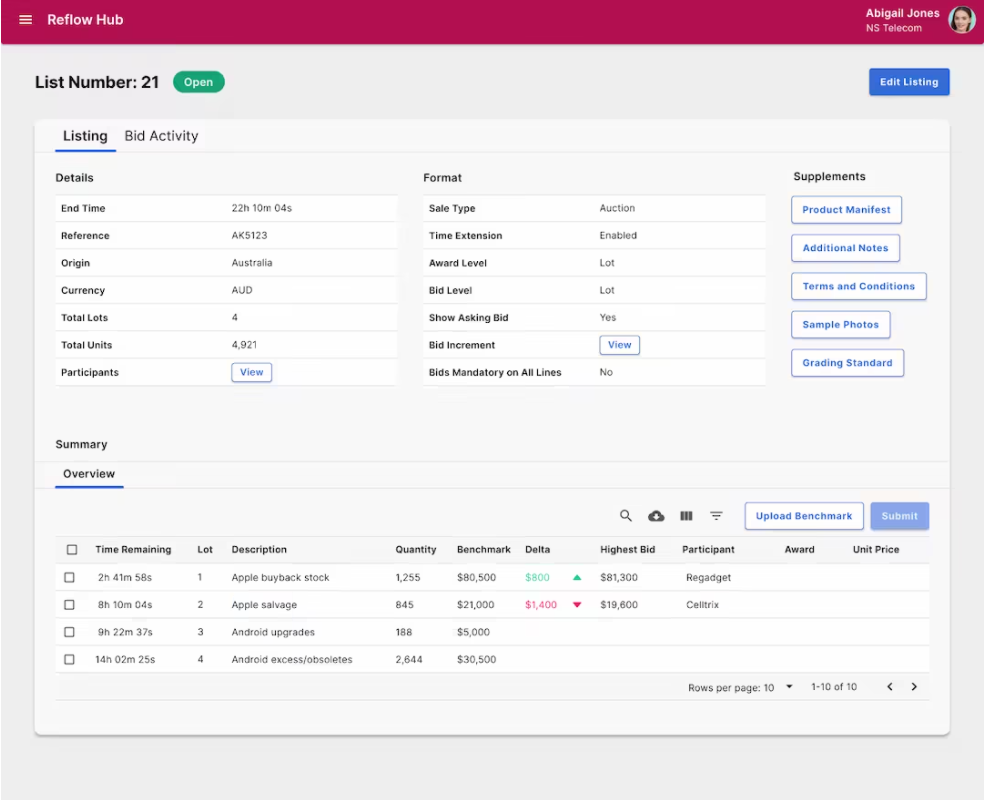View the Bid Increment details
984x800 pixels.
(619, 345)
